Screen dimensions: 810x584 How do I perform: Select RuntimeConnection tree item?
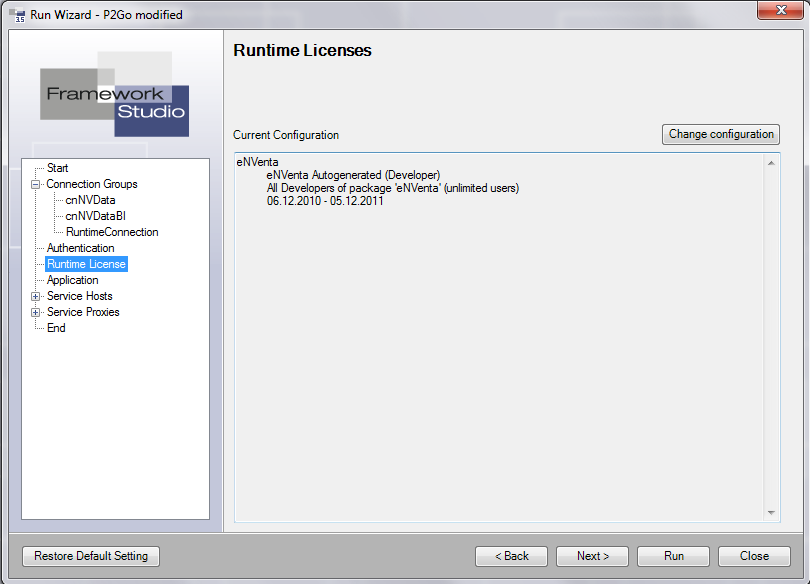click(112, 232)
